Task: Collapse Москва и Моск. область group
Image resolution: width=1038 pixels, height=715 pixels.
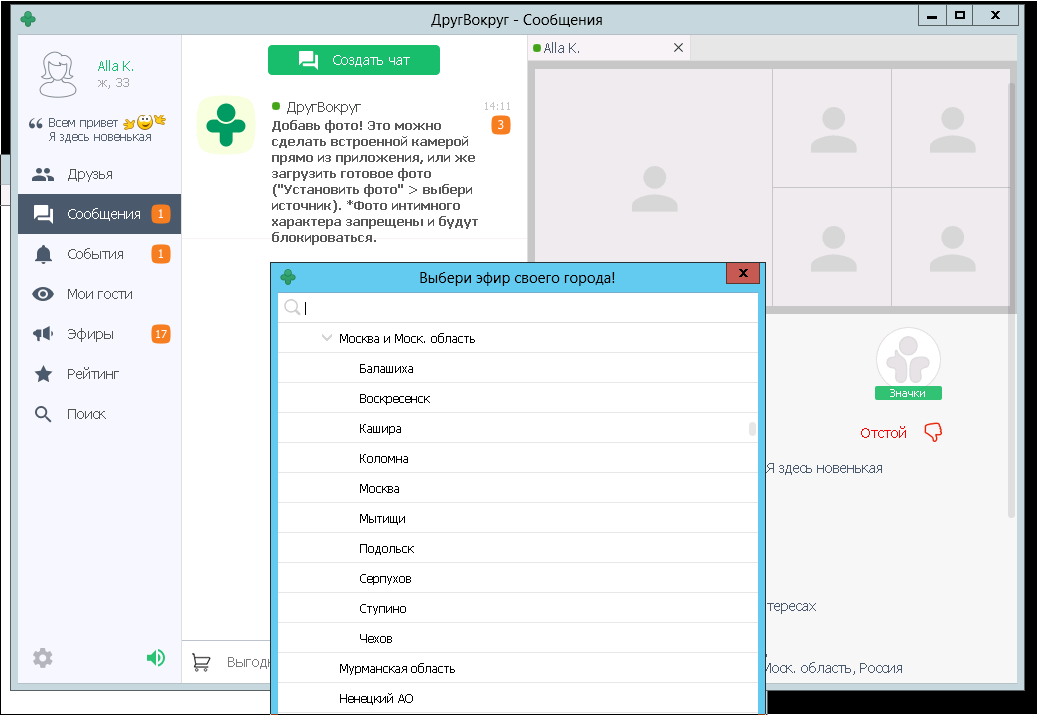Action: pos(326,338)
